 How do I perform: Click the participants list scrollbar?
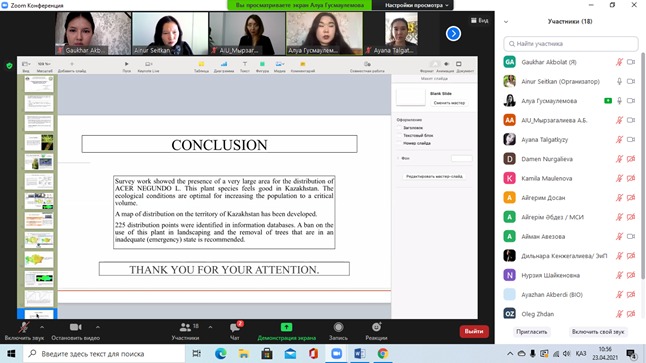[x=642, y=165]
